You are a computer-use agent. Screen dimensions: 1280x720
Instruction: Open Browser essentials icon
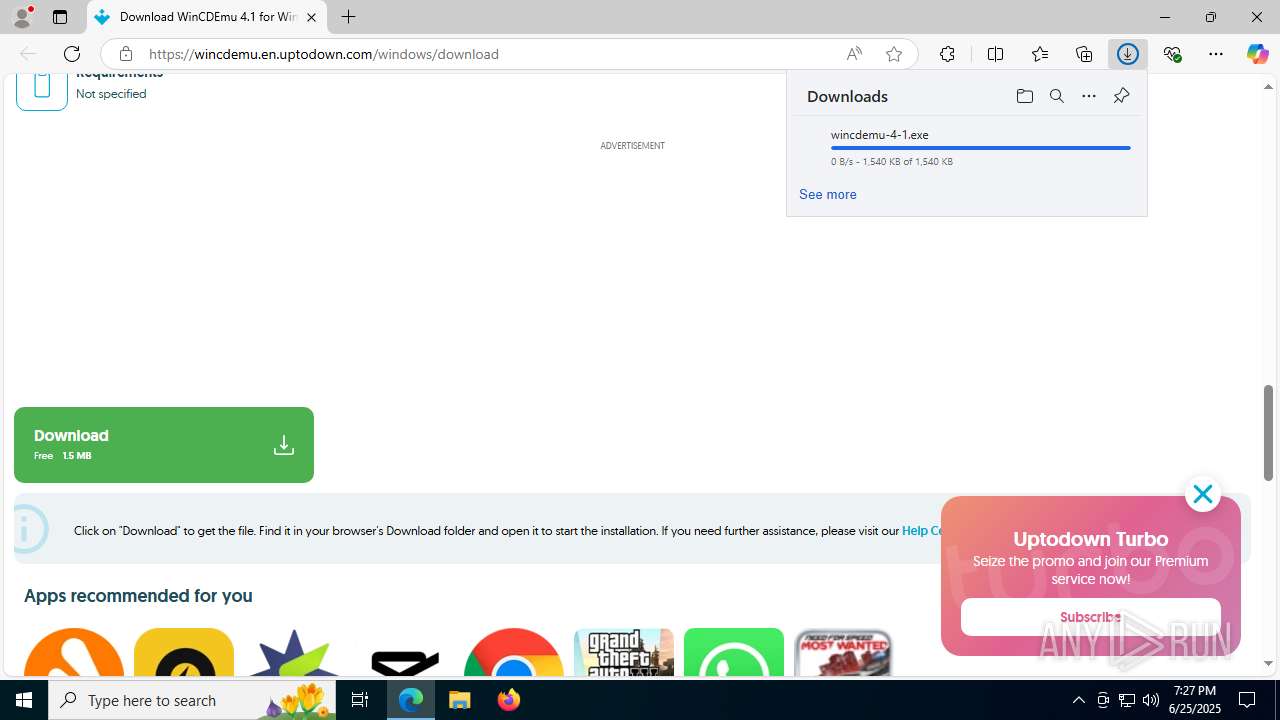click(1172, 54)
